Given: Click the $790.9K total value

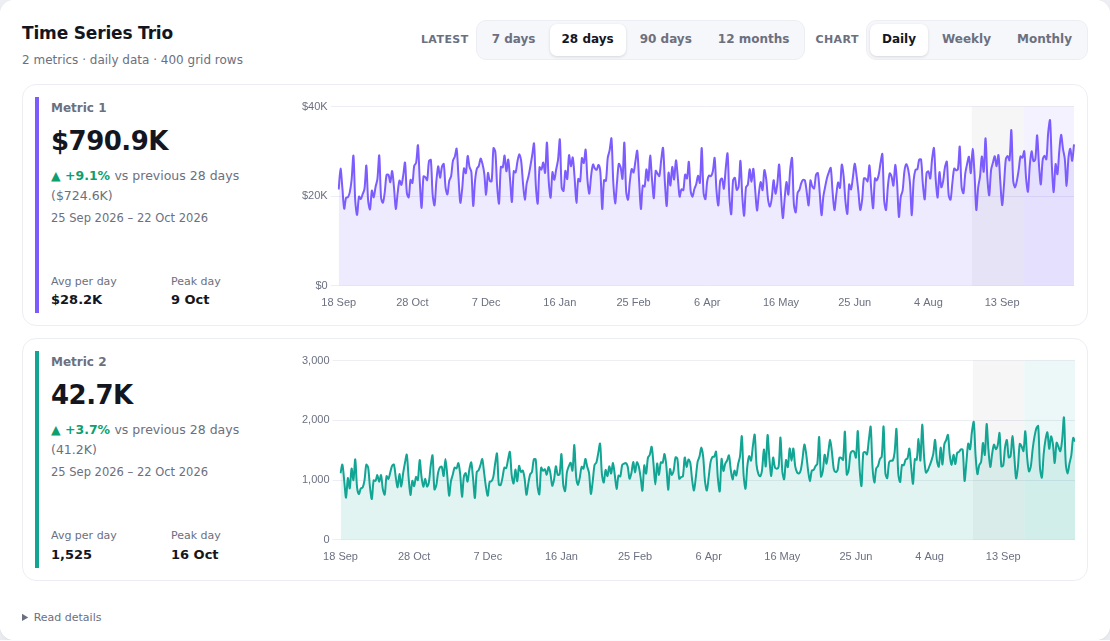Looking at the screenshot, I should tap(110, 140).
